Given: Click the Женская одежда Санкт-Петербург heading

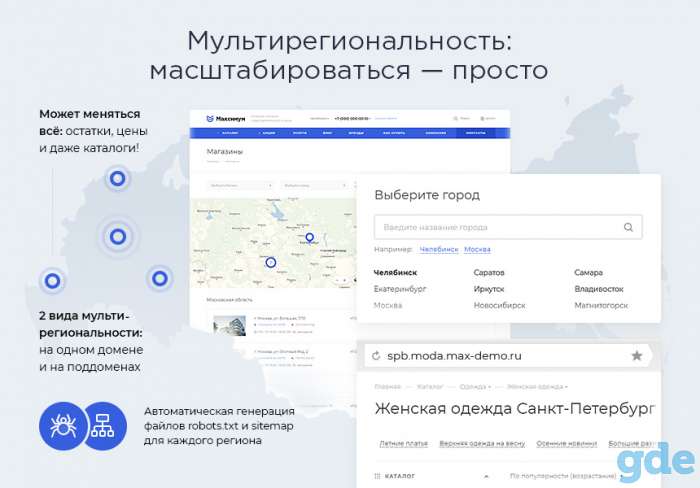Looking at the screenshot, I should tap(515, 409).
